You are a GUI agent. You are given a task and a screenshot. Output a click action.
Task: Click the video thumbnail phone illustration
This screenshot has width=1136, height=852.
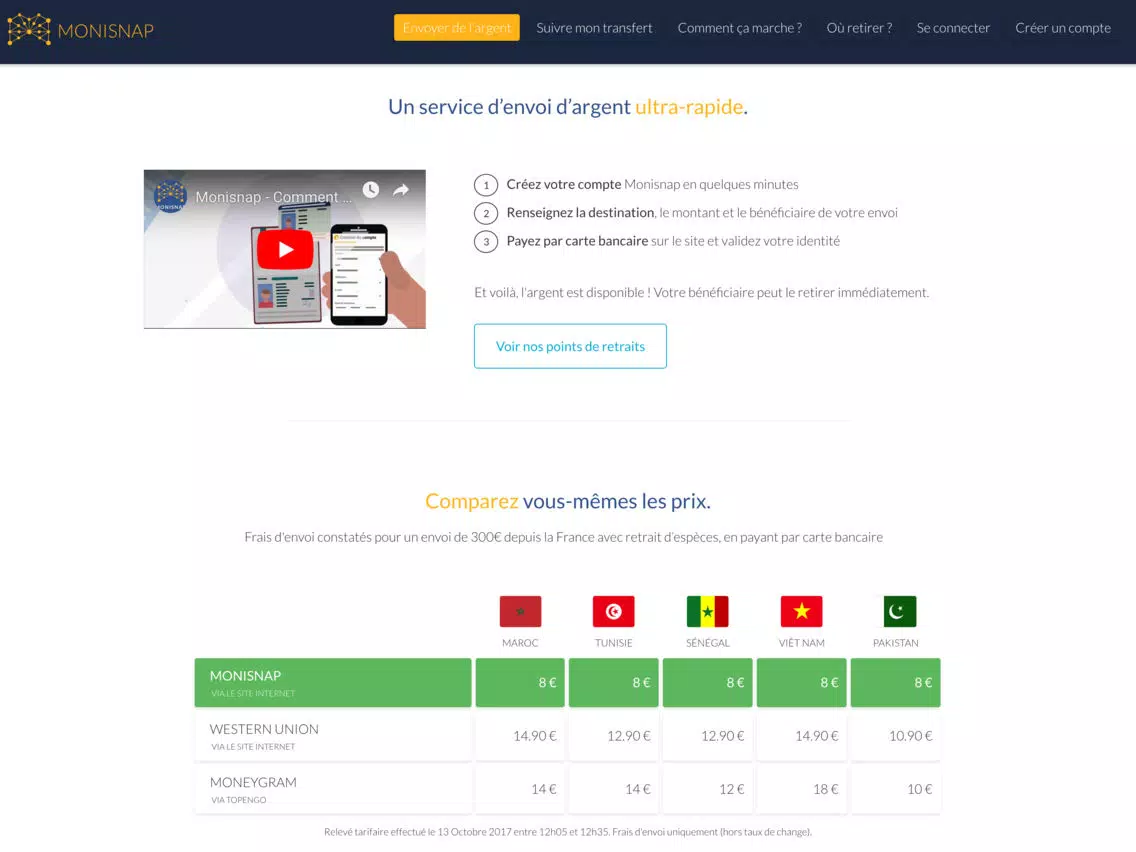click(x=359, y=274)
